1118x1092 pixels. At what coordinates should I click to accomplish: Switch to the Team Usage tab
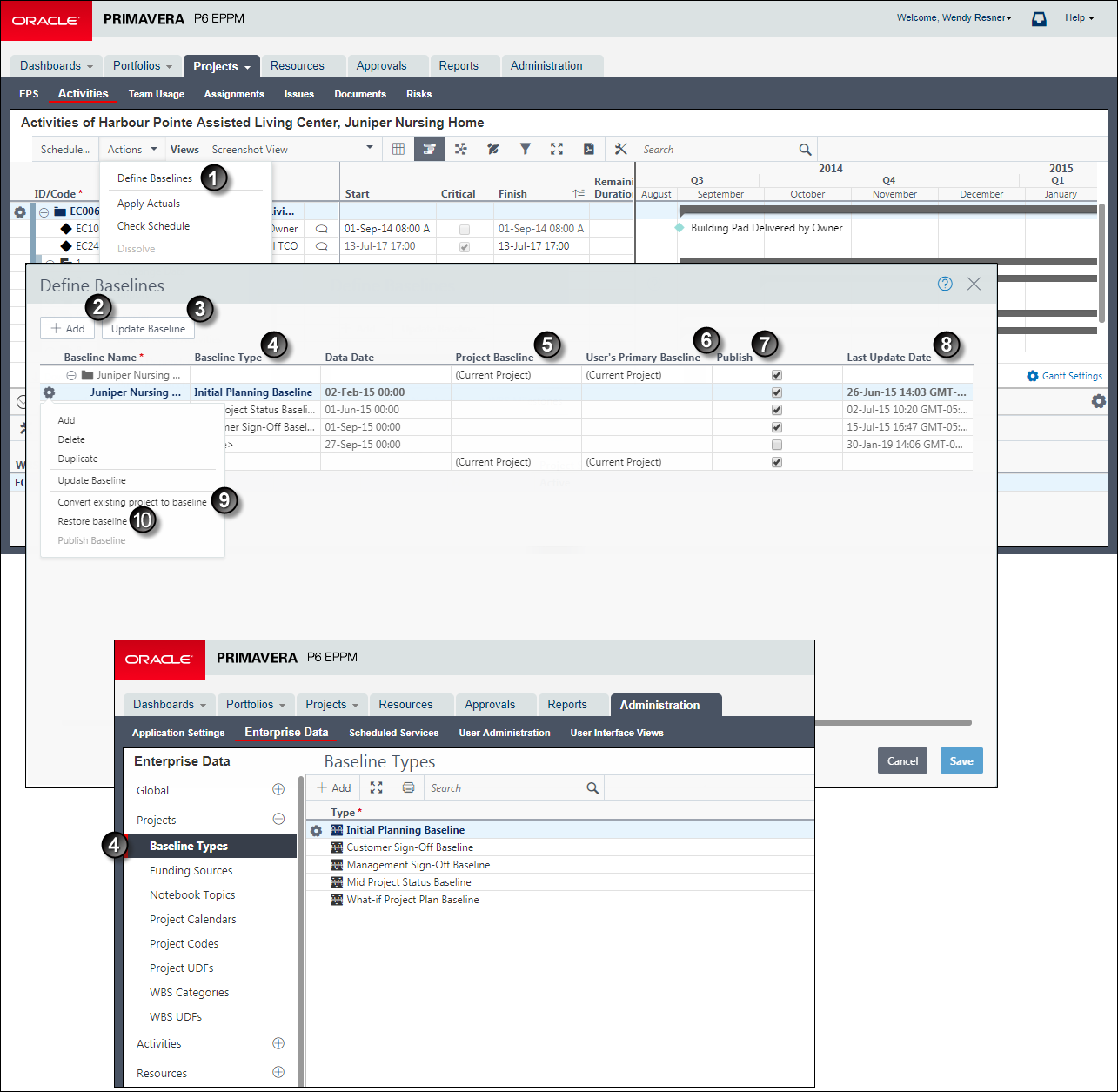point(157,94)
